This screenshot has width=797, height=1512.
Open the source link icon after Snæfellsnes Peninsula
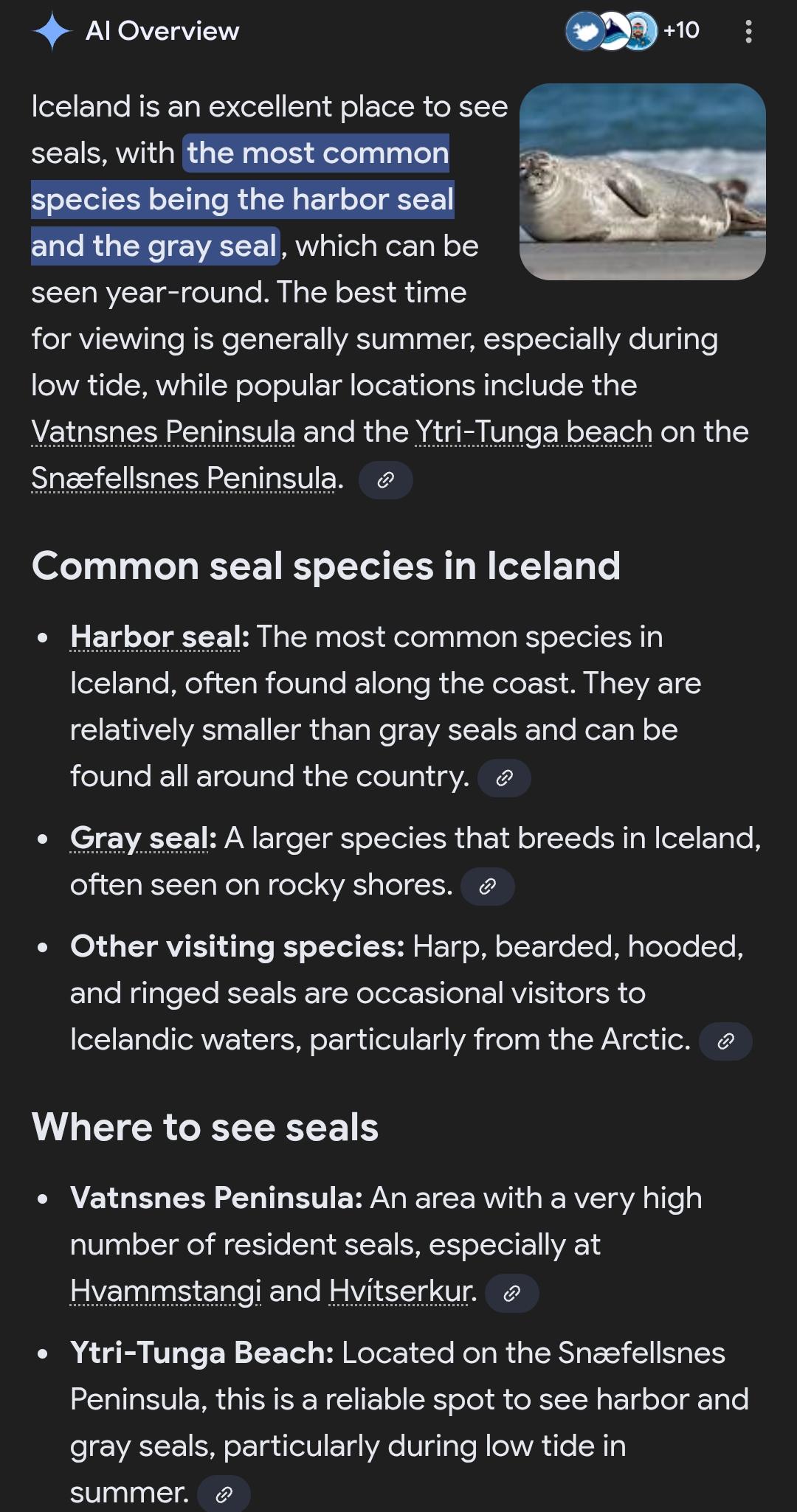pyautogui.click(x=385, y=480)
